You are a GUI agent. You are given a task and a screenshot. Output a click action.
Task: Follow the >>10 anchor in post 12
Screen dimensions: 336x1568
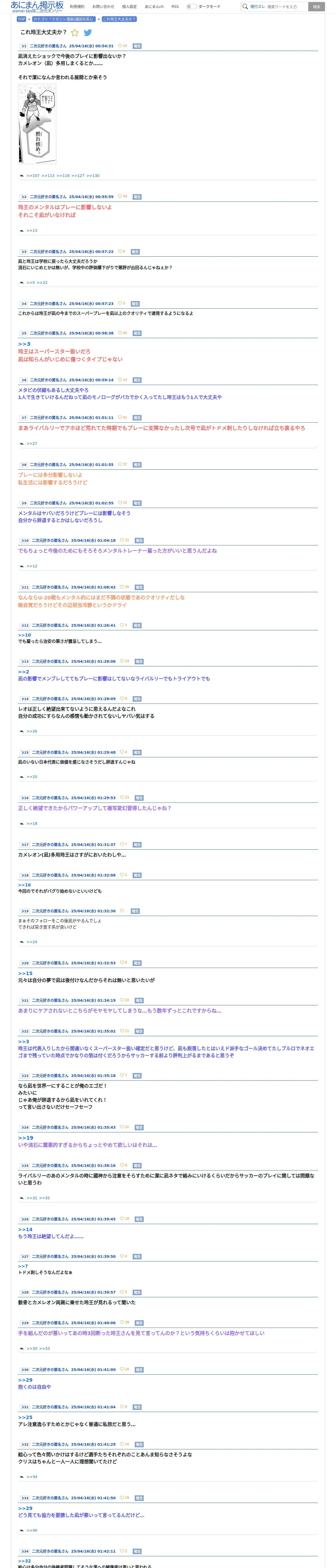tap(24, 636)
